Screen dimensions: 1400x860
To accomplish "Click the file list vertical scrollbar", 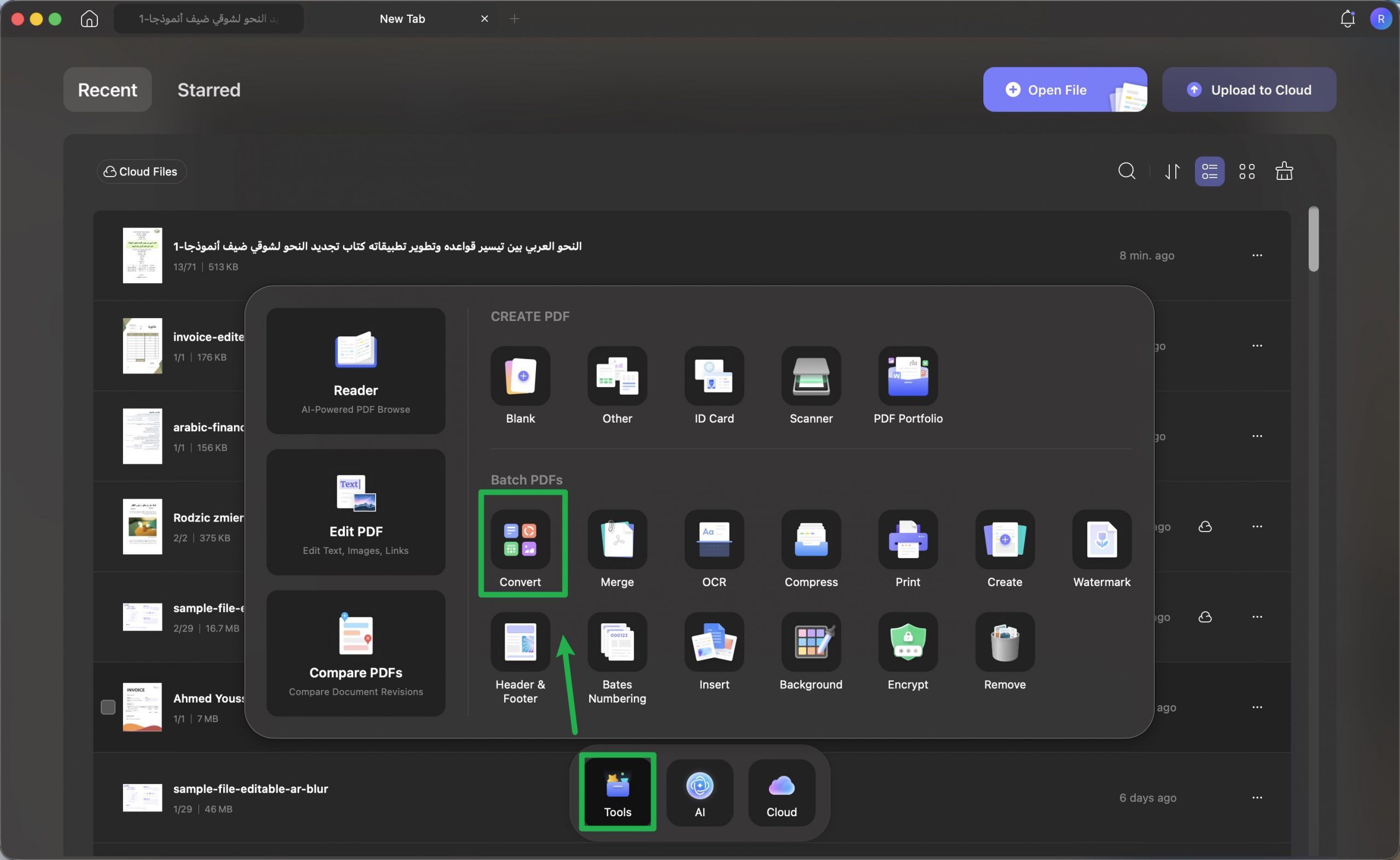I will [1313, 239].
